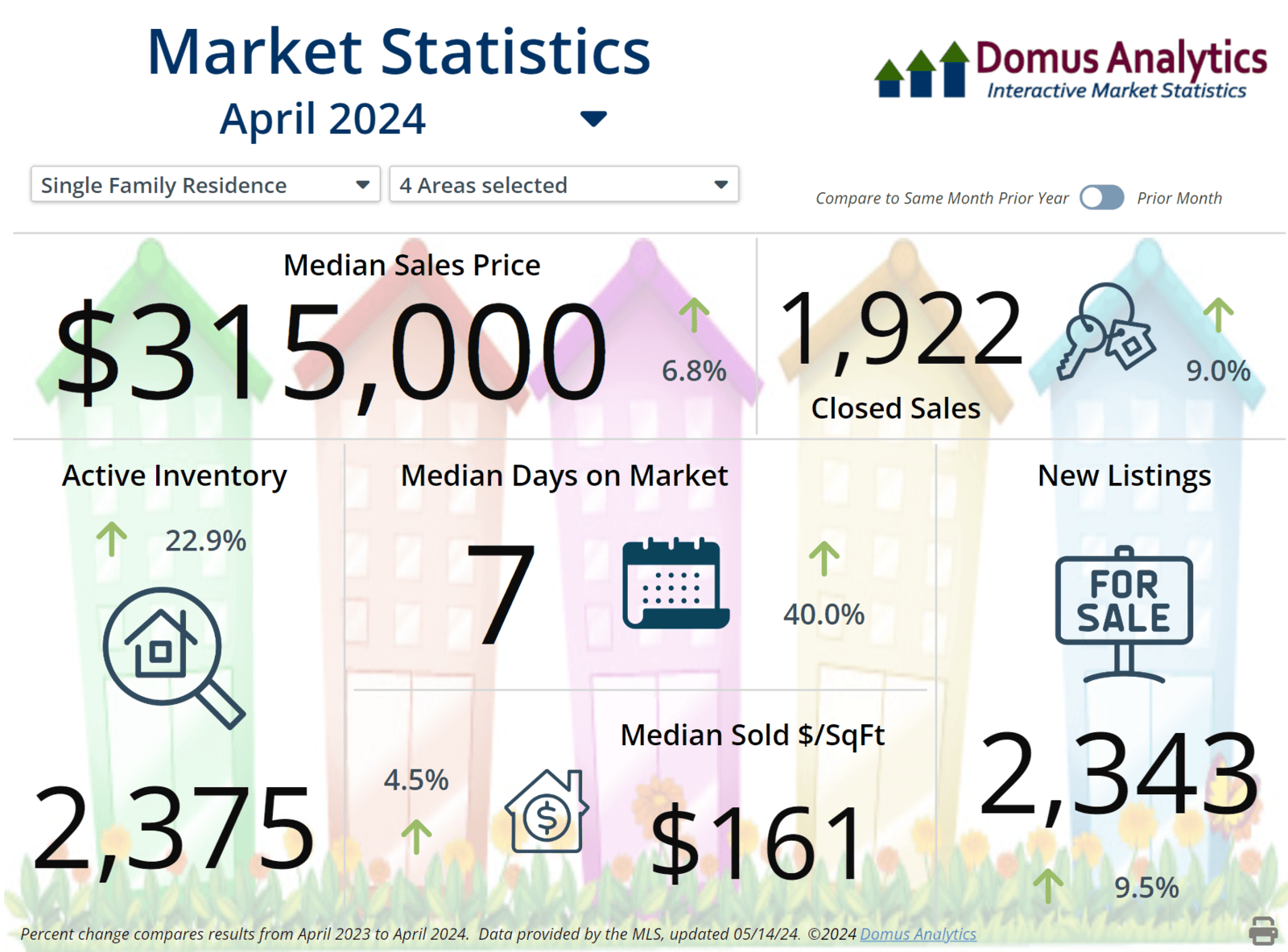
Task: Expand the 4 Areas selected dropdown
Action: [x=563, y=185]
